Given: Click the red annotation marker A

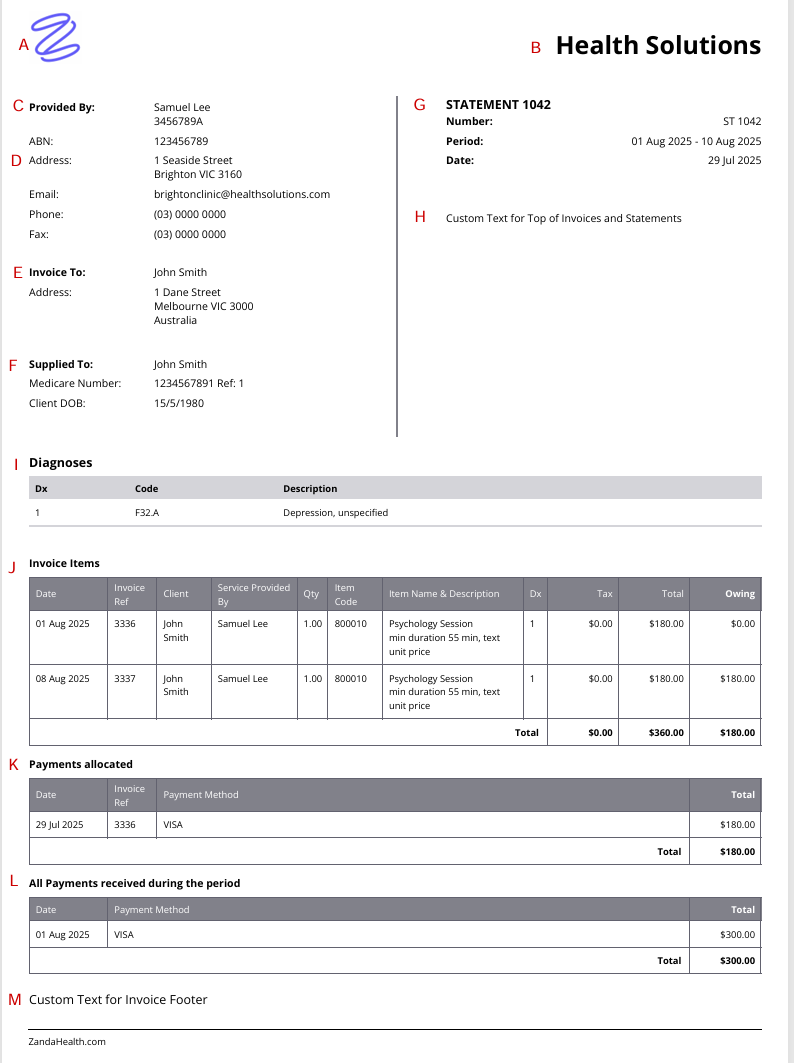Looking at the screenshot, I should tap(24, 43).
